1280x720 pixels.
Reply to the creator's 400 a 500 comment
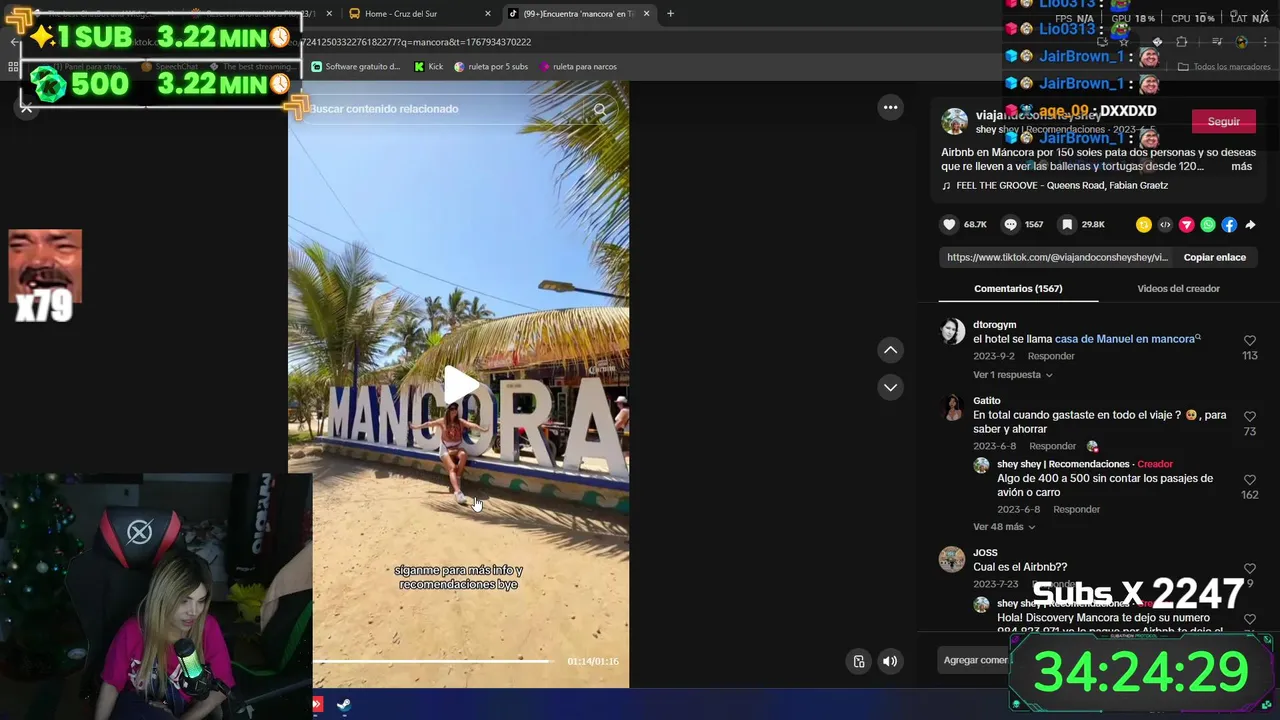(x=1076, y=509)
